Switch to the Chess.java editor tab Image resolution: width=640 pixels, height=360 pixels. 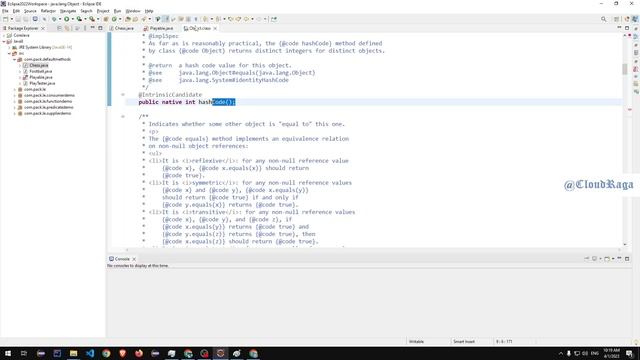coord(121,28)
